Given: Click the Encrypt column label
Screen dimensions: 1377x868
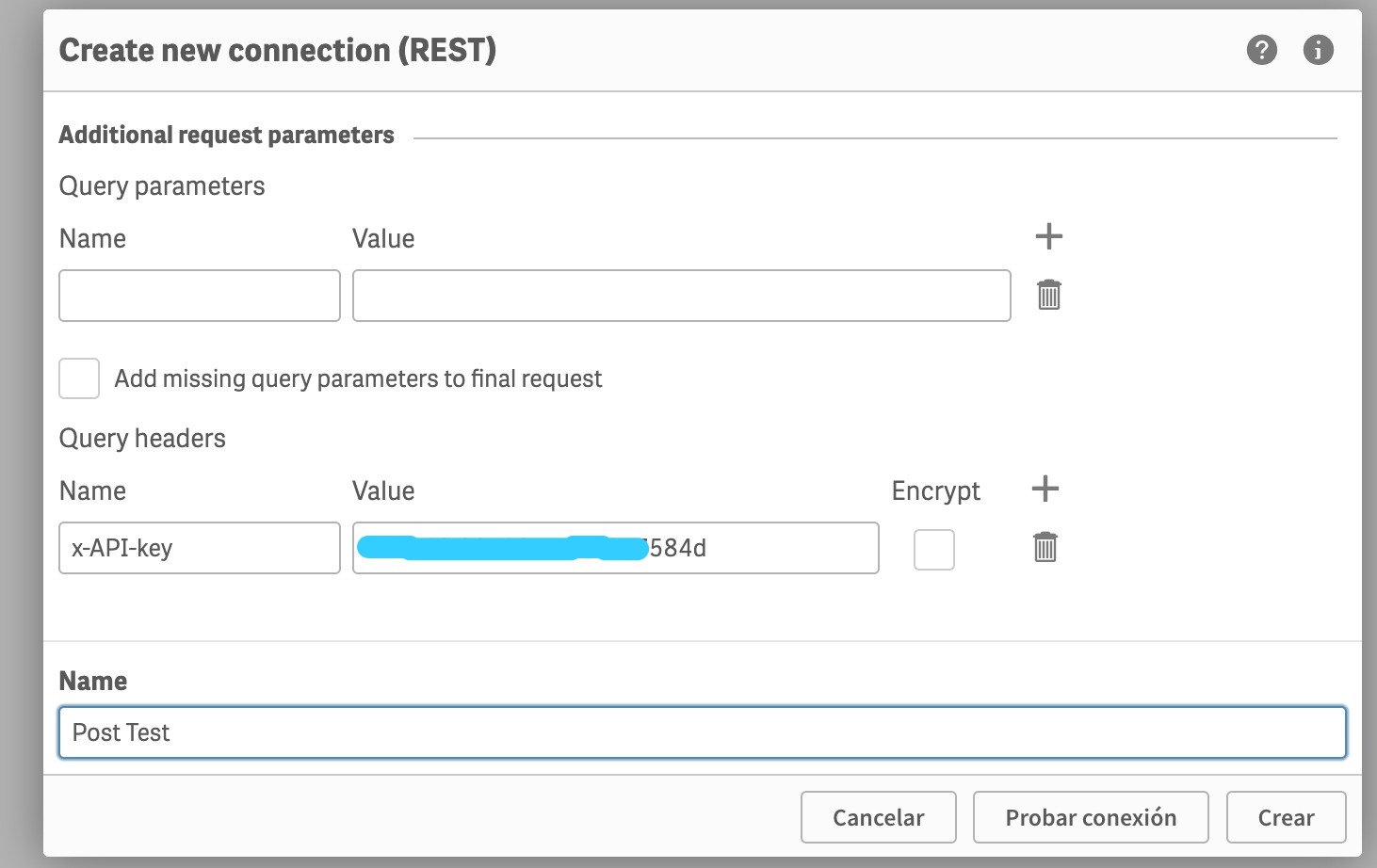Looking at the screenshot, I should 936,490.
